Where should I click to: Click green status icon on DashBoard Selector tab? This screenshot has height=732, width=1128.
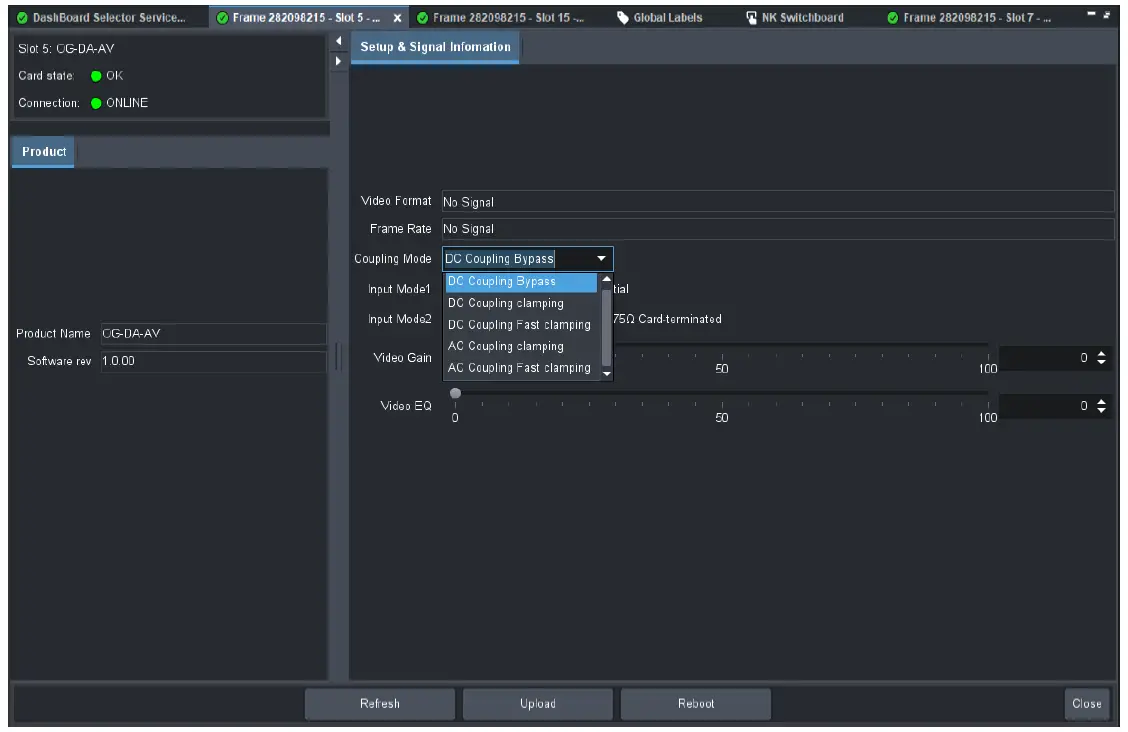point(22,18)
